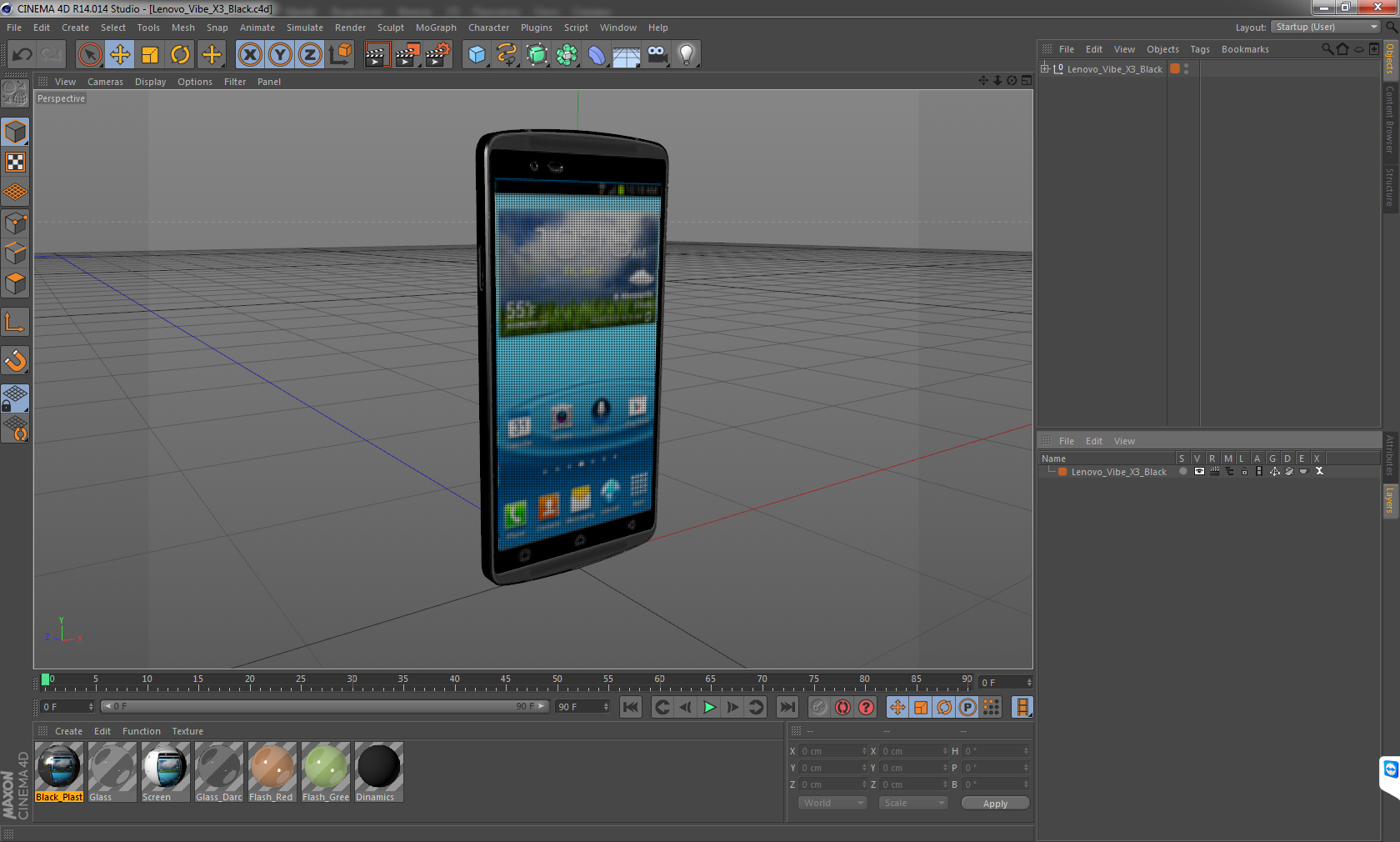This screenshot has height=842, width=1400.
Task: Open the Object Manager Tags menu
Action: [x=1200, y=49]
